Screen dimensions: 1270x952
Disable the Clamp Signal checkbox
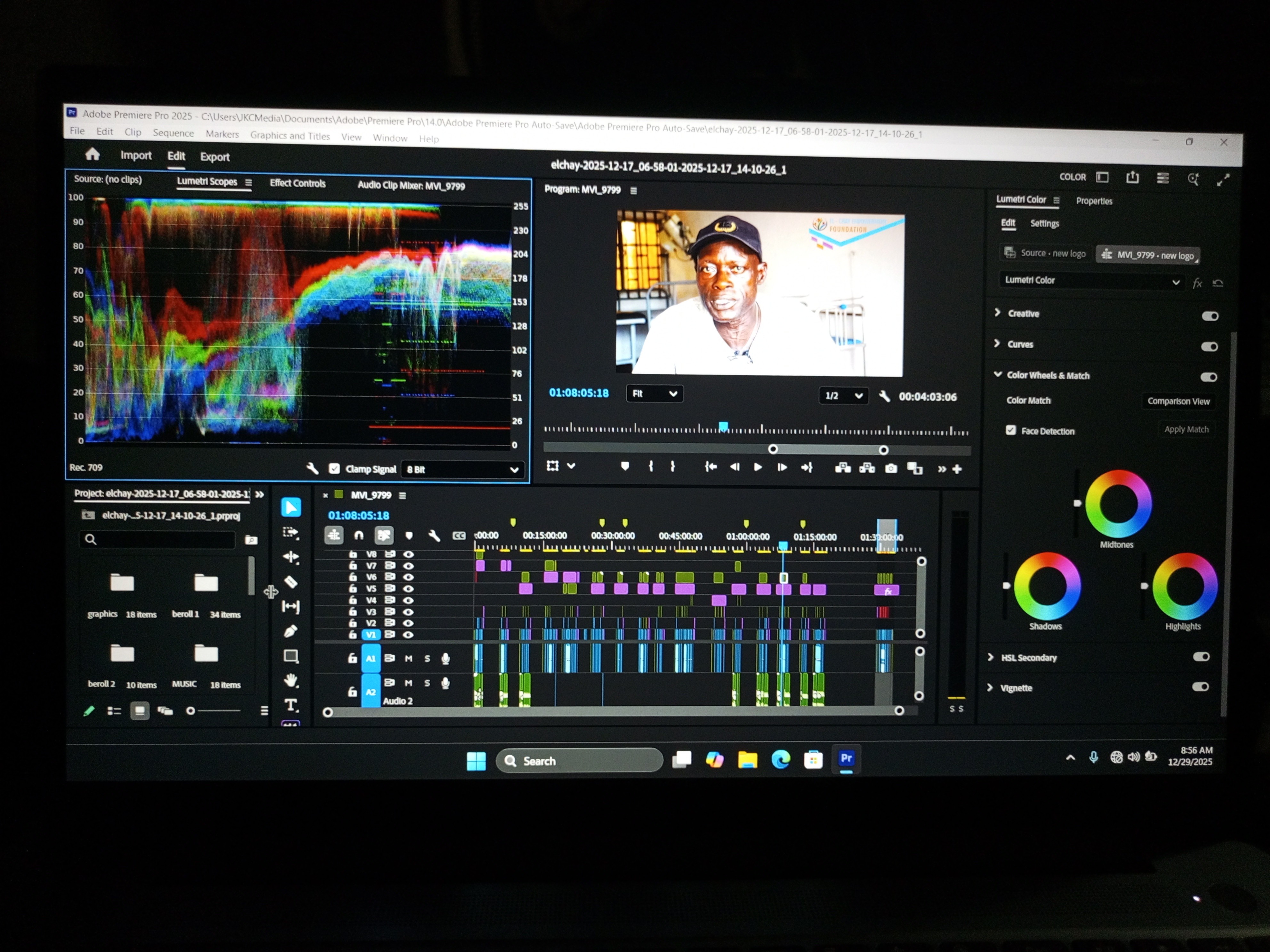pos(334,469)
